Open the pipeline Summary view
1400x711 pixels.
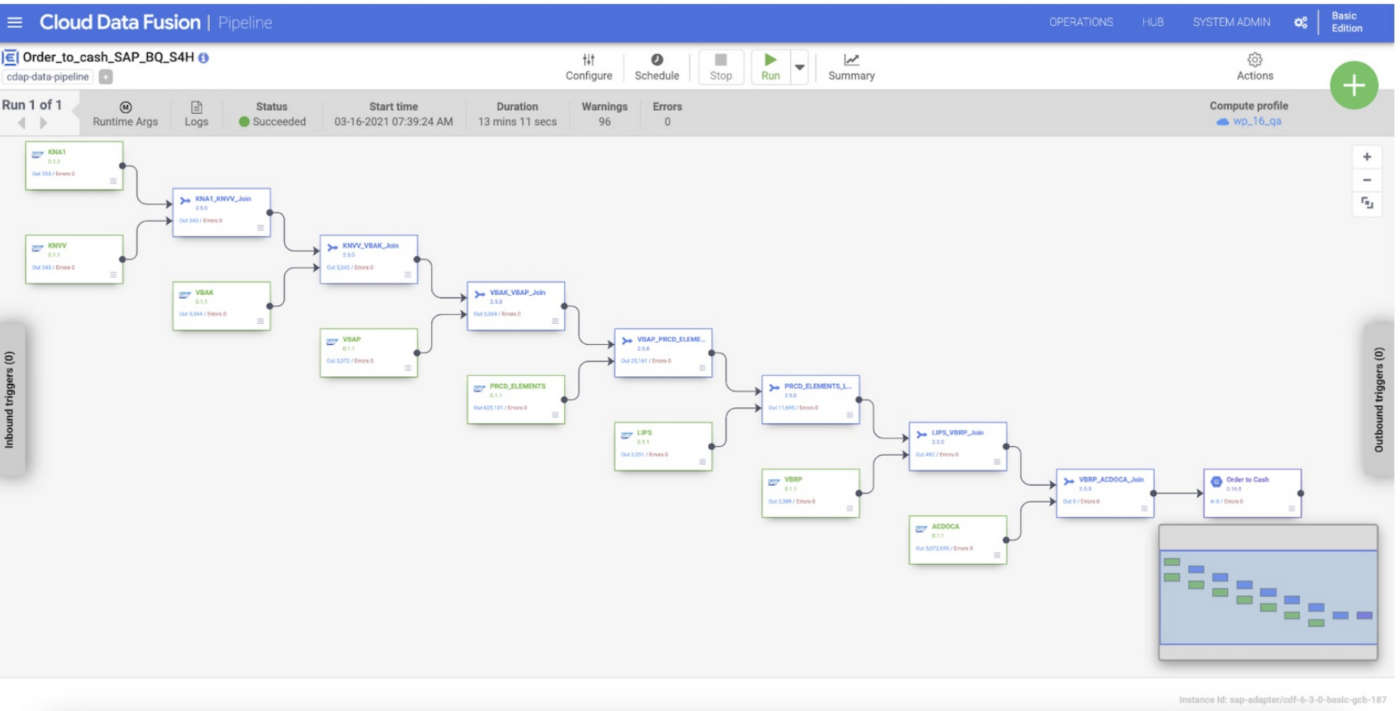click(851, 66)
